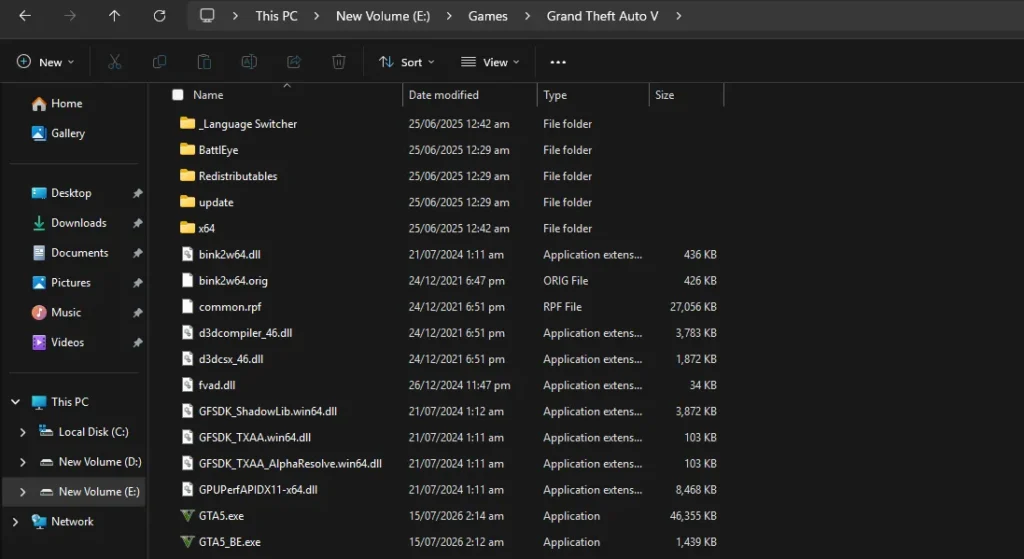
Task: Expand New Volume (E:) in tree
Action: point(23,492)
